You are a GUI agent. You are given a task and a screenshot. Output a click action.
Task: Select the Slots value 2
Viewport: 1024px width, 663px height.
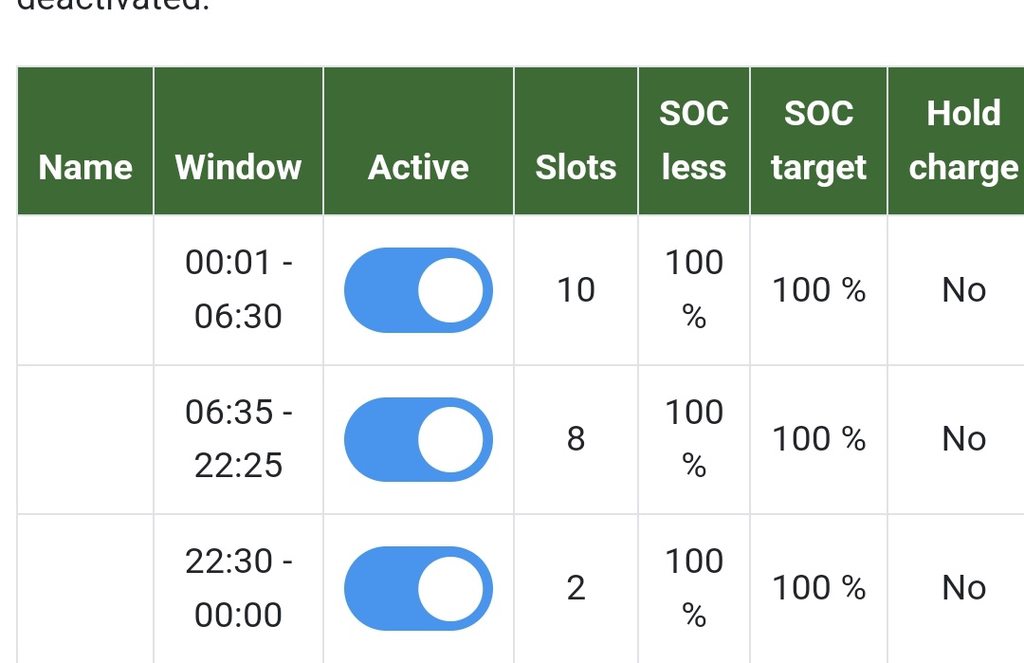click(576, 588)
